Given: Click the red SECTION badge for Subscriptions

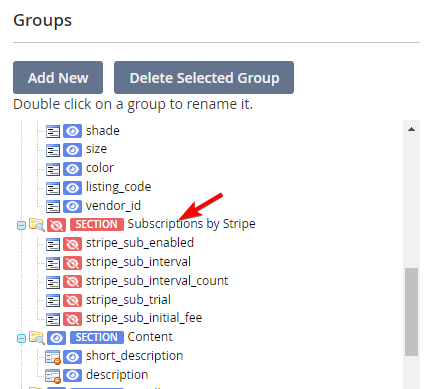Looking at the screenshot, I should coord(97,225).
